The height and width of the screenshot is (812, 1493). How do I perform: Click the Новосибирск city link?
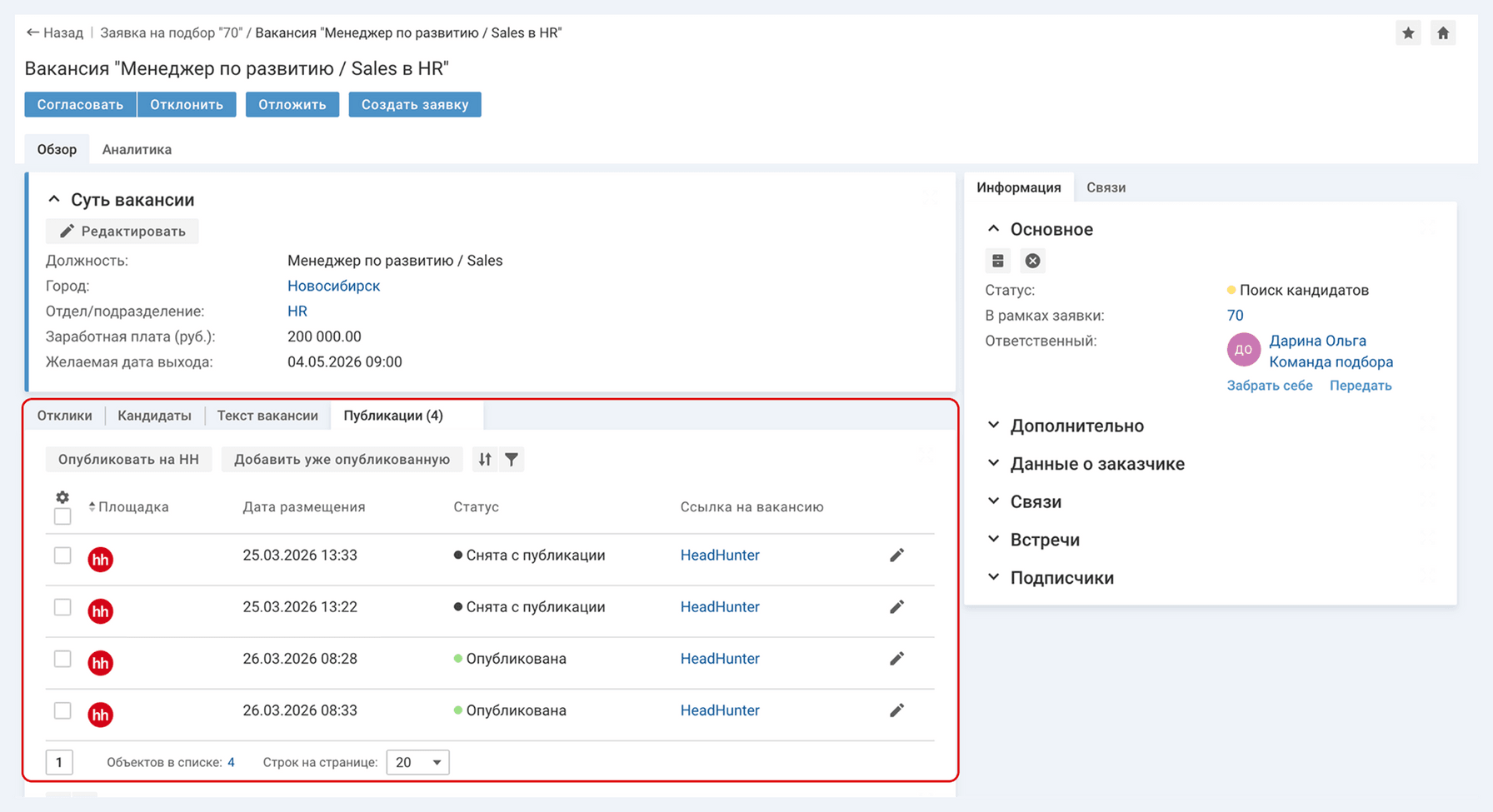click(333, 286)
